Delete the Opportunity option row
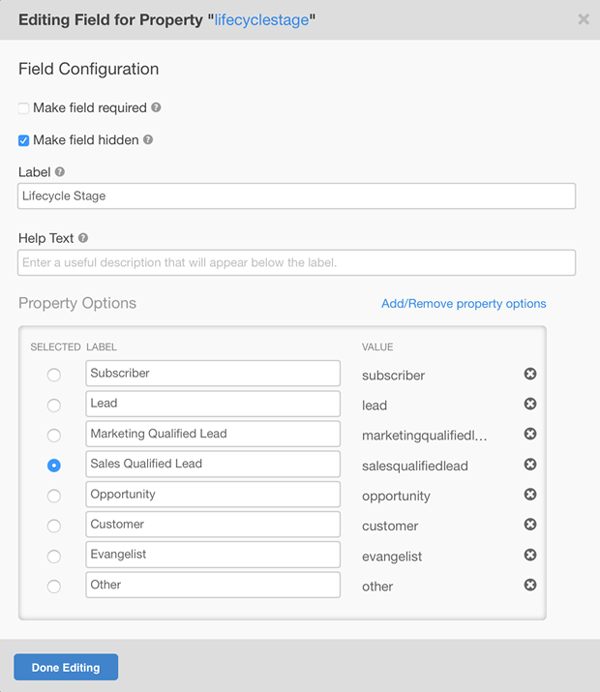This screenshot has width=600, height=692. tap(530, 495)
